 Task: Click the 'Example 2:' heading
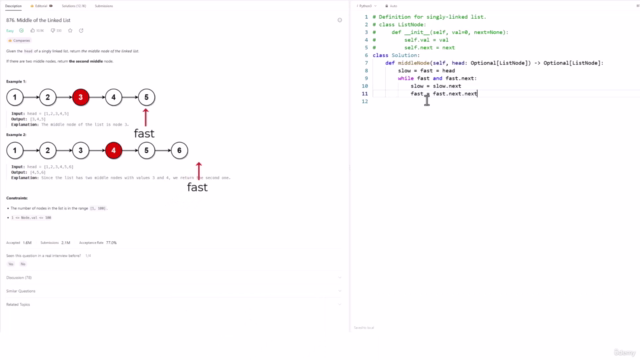[16, 135]
